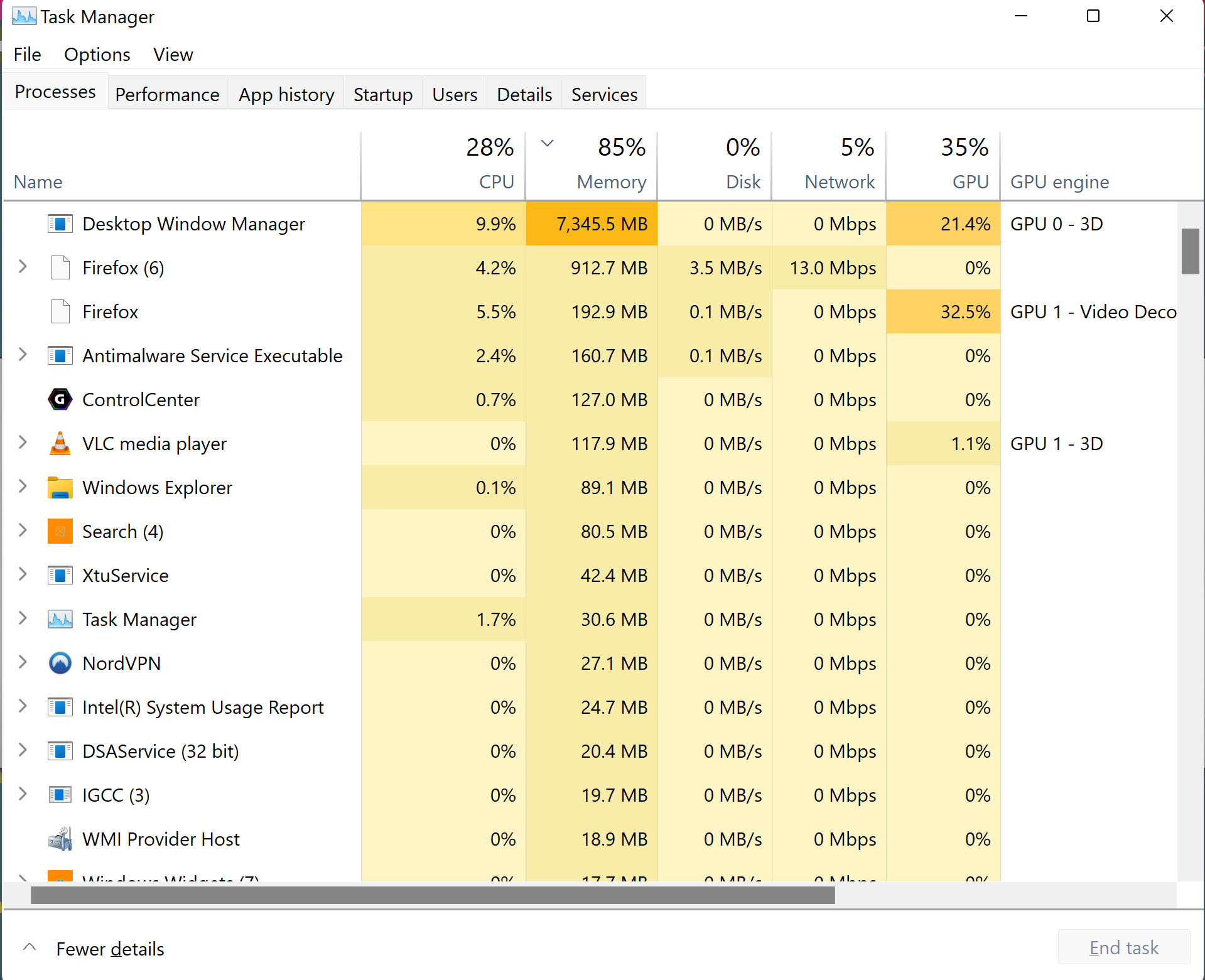
Task: Click the Firefox icon in the process list
Action: point(60,311)
